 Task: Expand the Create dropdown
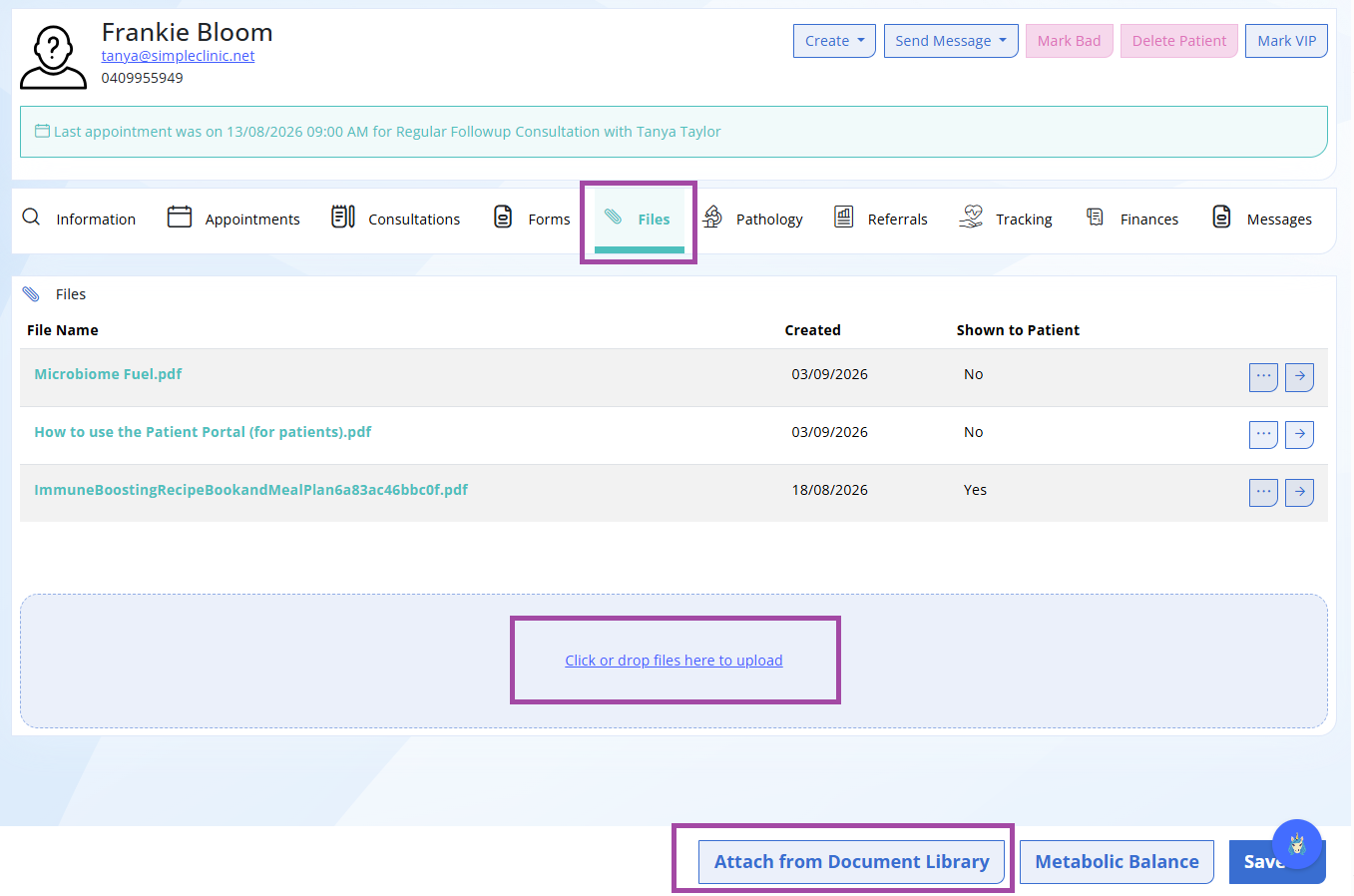834,41
